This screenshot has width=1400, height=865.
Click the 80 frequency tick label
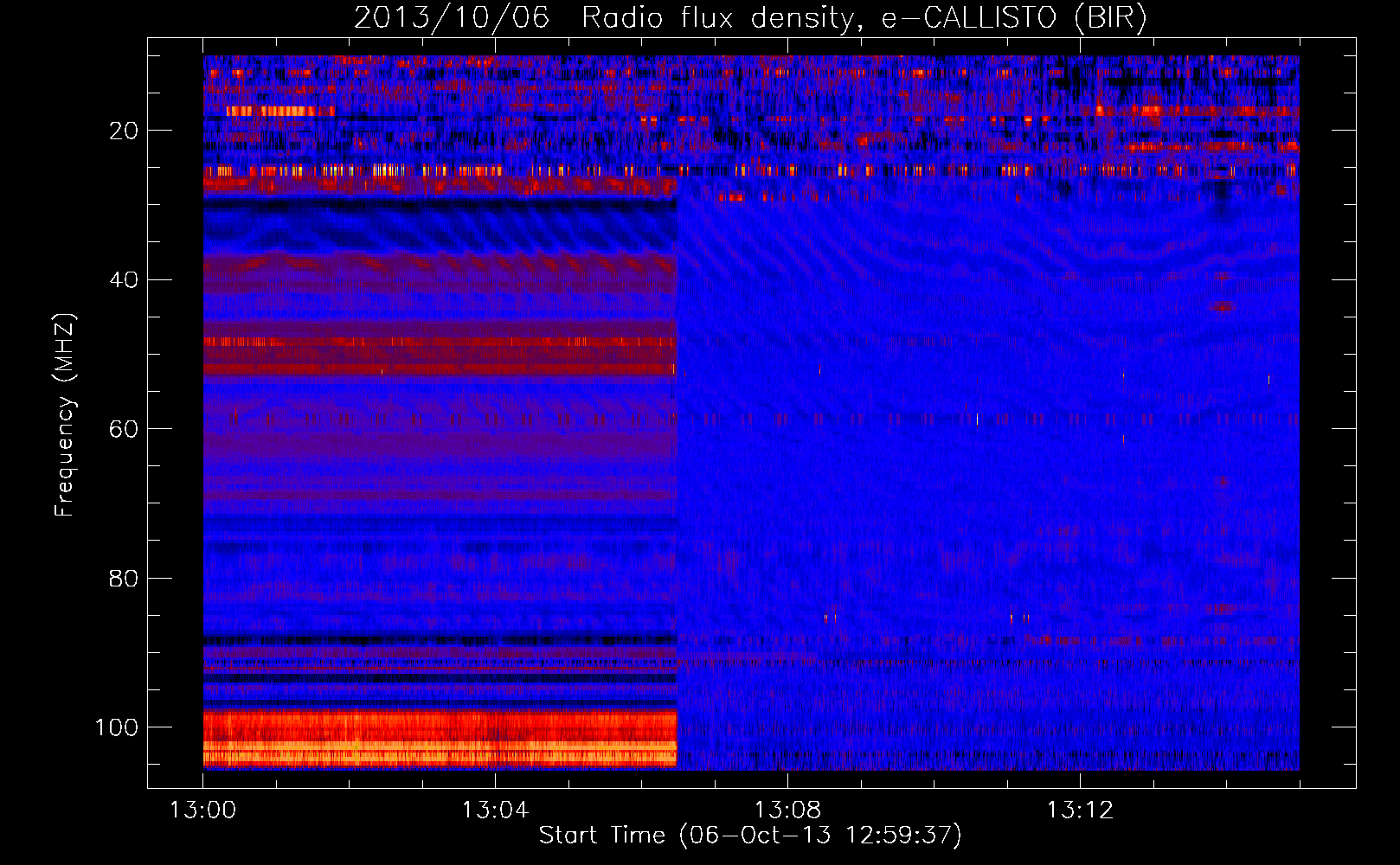124,579
